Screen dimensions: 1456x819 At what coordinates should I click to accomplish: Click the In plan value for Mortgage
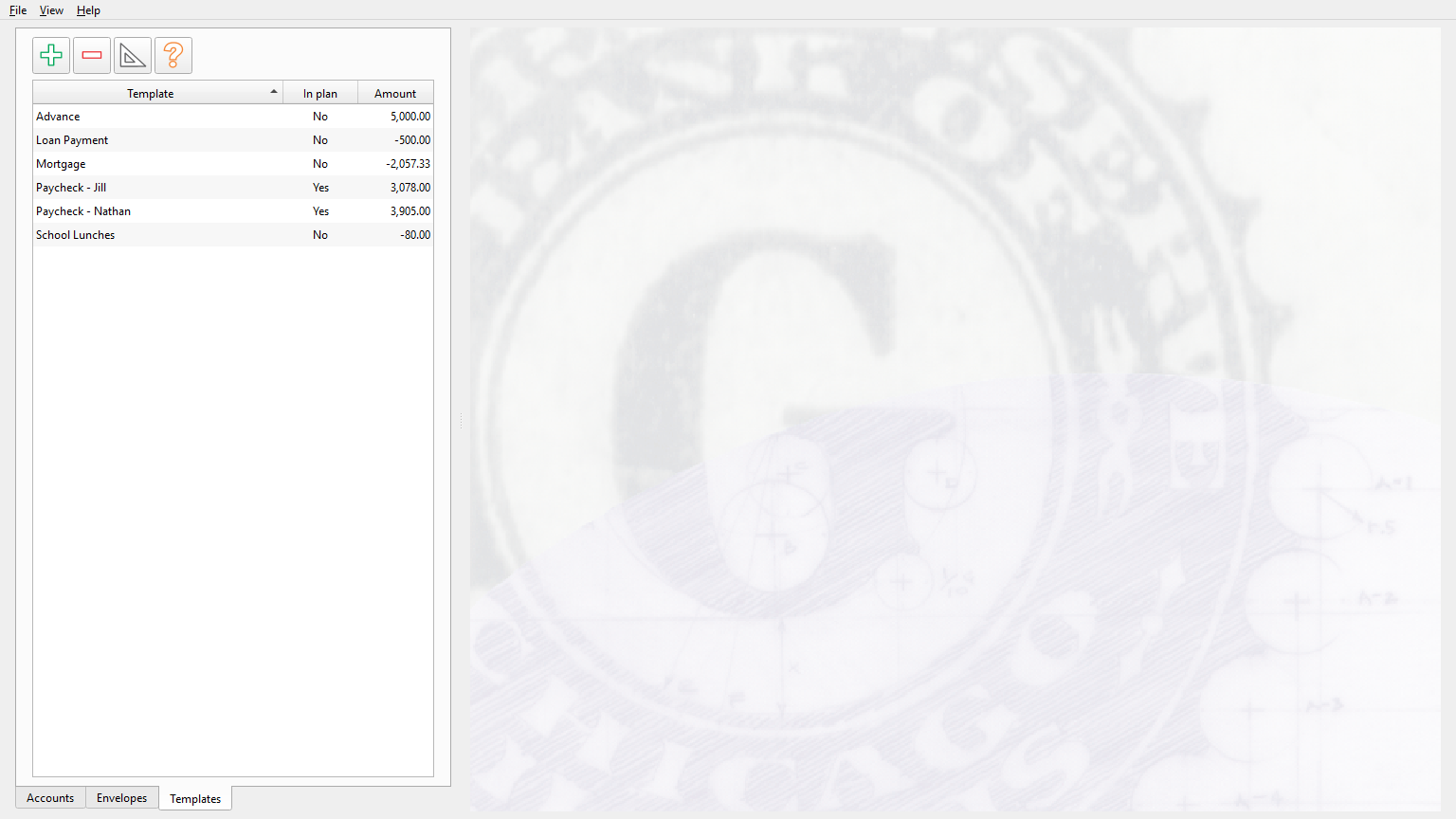coord(320,164)
